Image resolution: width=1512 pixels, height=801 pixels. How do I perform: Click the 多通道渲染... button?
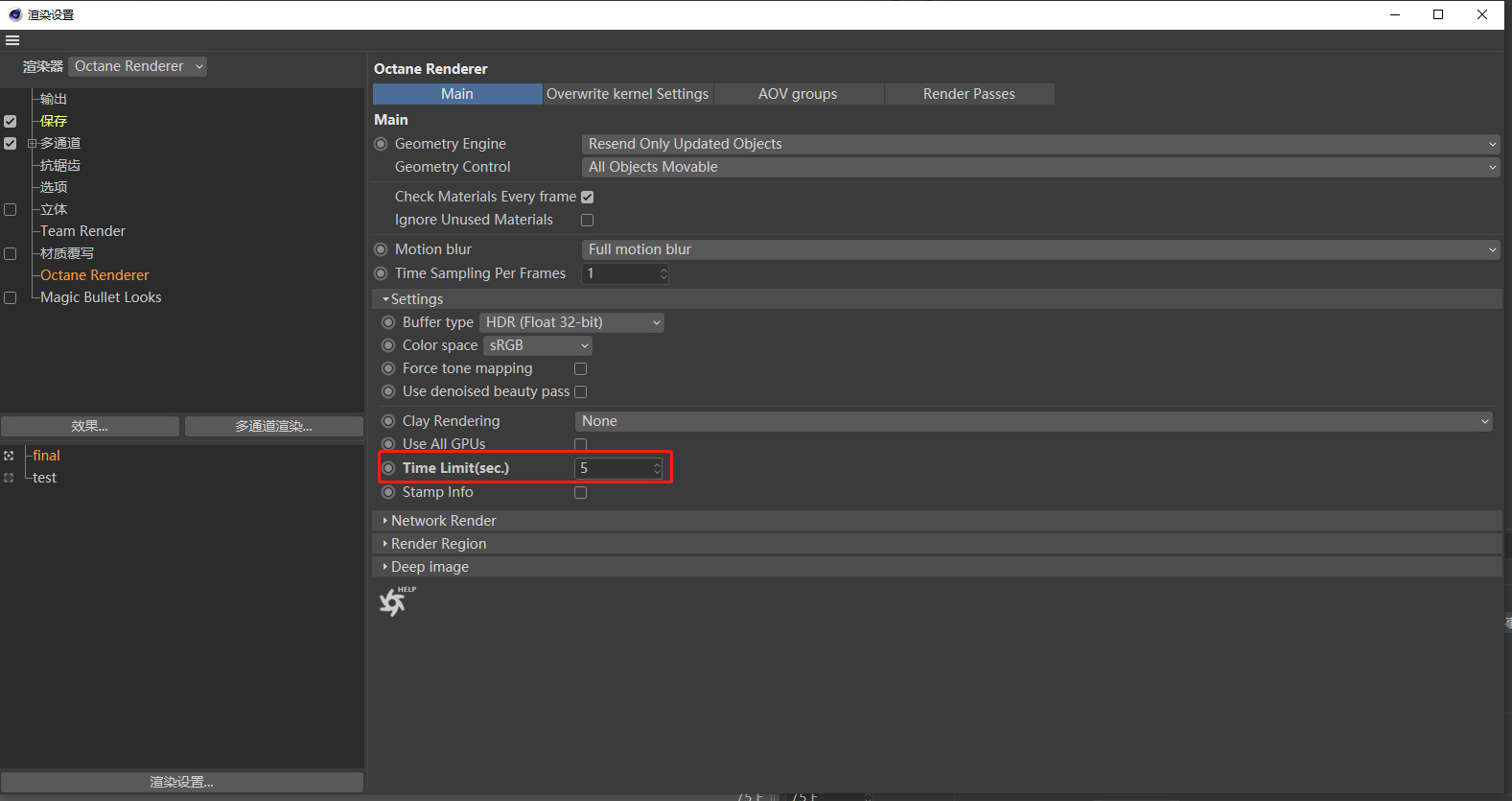click(x=274, y=426)
